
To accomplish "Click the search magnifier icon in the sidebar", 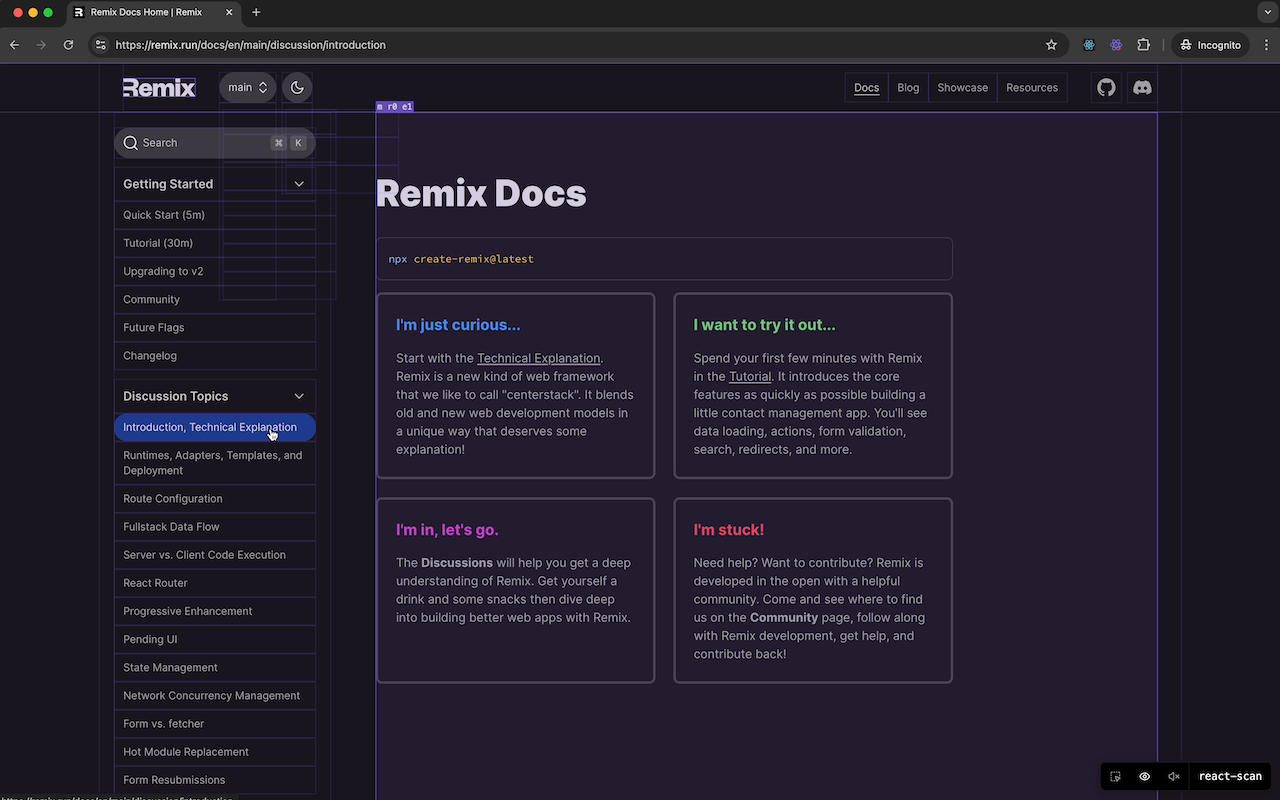I will 131,143.
